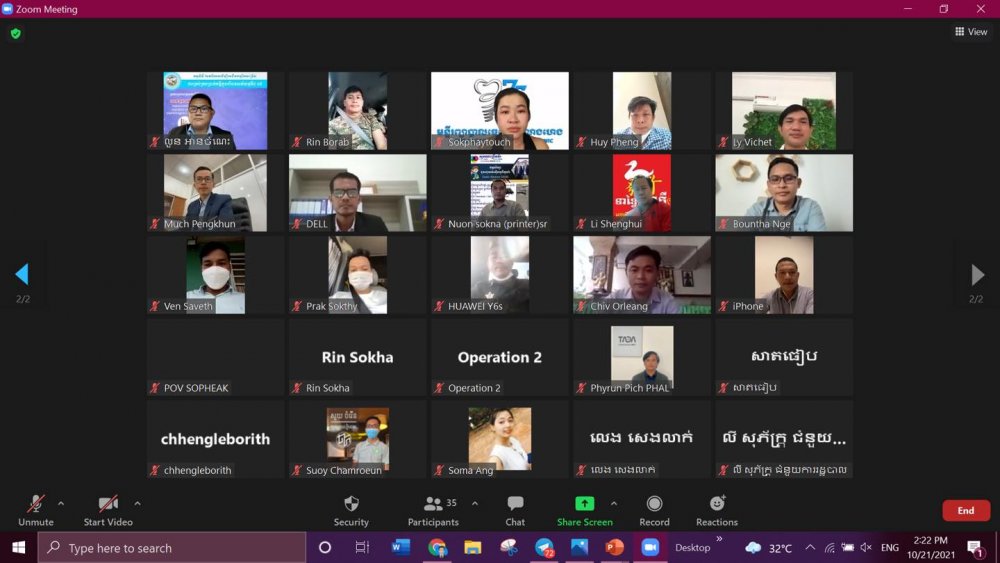
Task: Click the red End meeting button
Action: [965, 510]
